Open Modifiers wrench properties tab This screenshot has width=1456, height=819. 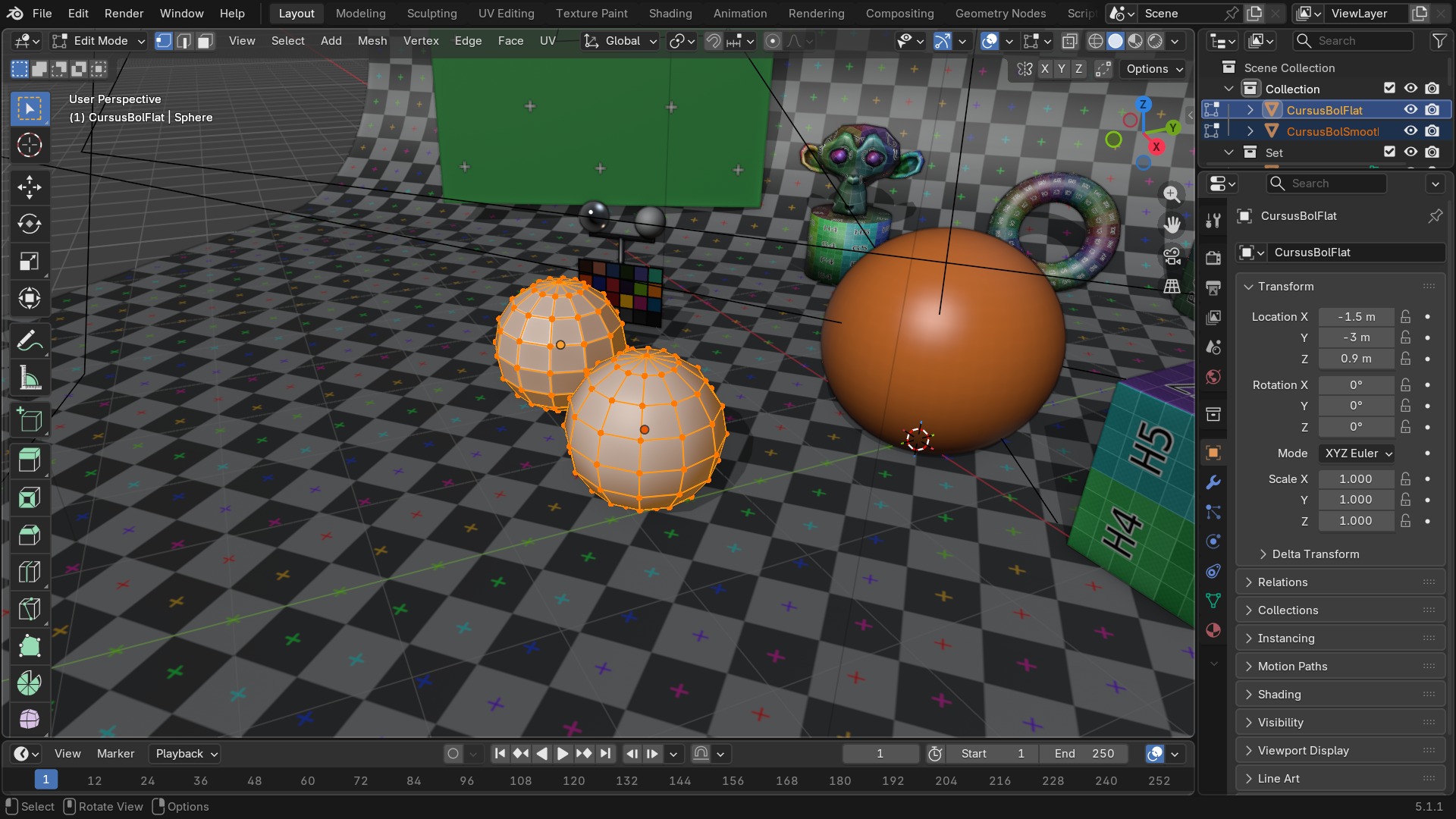[1213, 482]
